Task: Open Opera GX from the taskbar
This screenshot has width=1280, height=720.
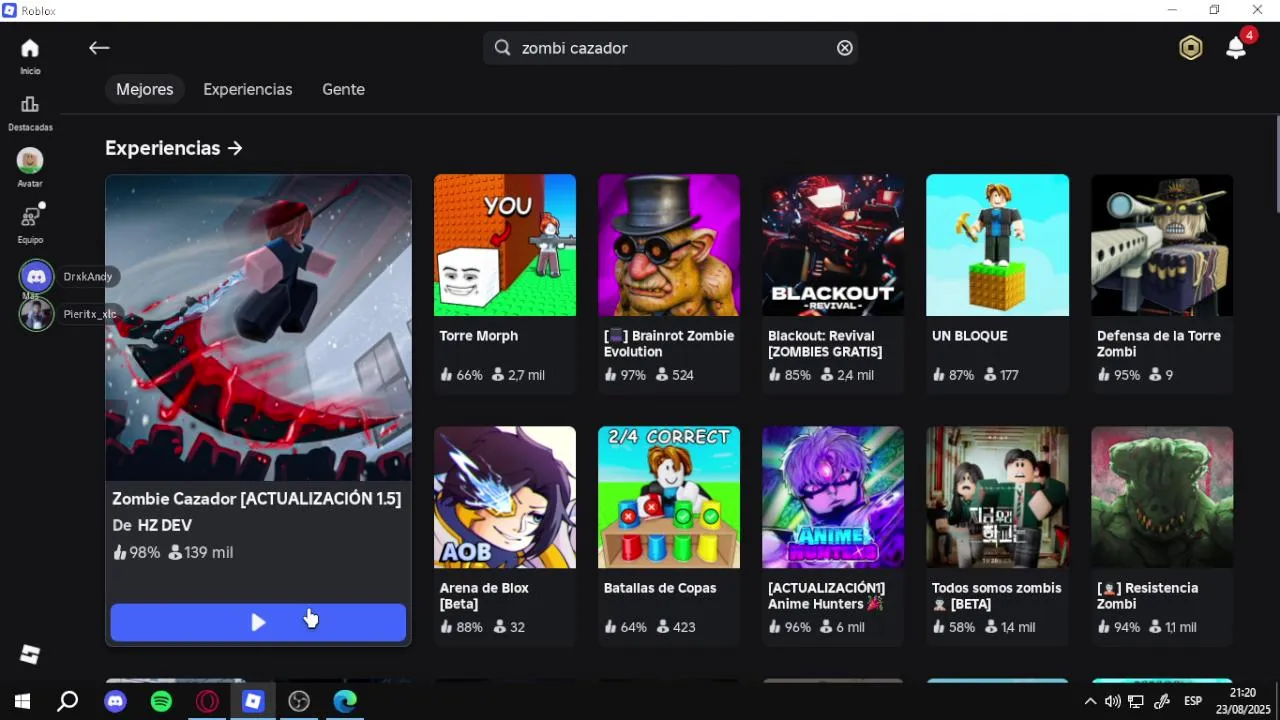Action: pyautogui.click(x=207, y=702)
